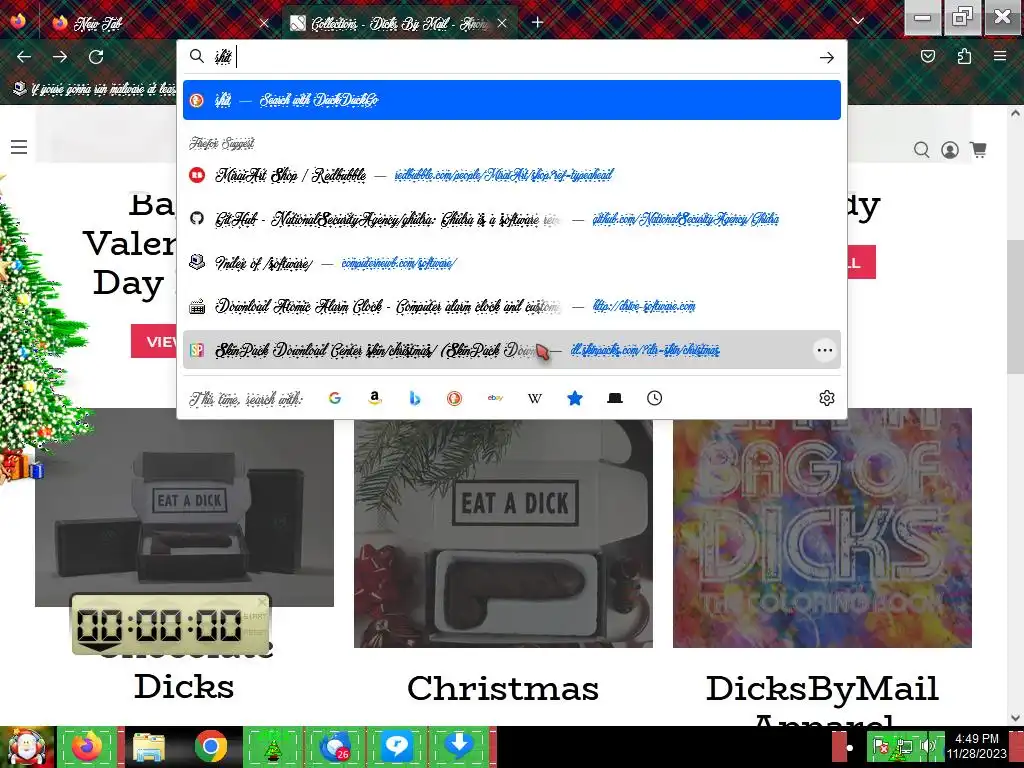Open Save to Pocket button
1024x768 pixels.
(928, 56)
